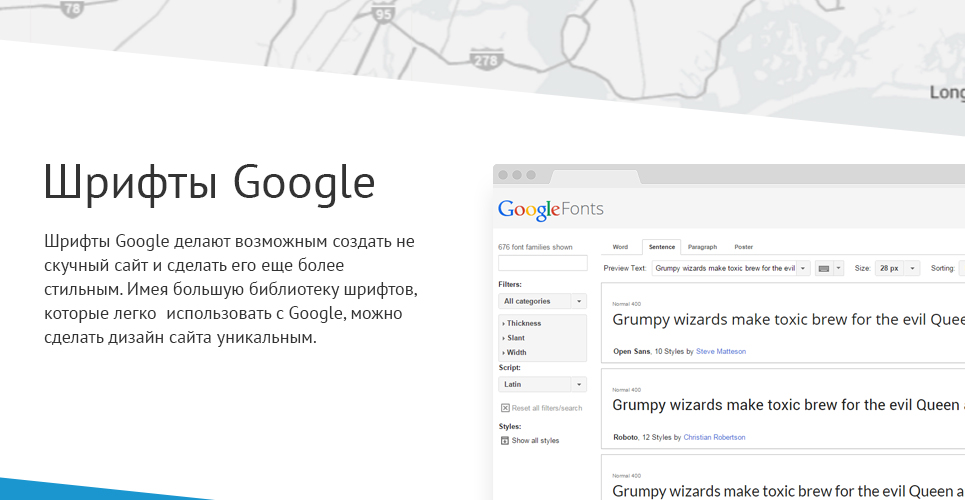Click the Roboto preview sentence
965x500 pixels.
788,405
